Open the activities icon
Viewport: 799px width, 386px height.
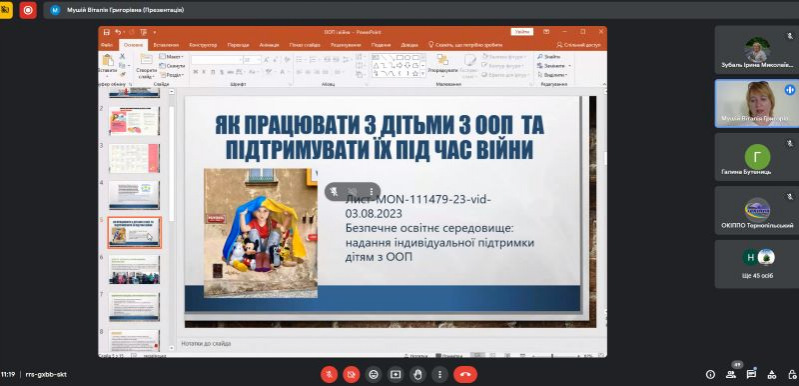point(773,375)
